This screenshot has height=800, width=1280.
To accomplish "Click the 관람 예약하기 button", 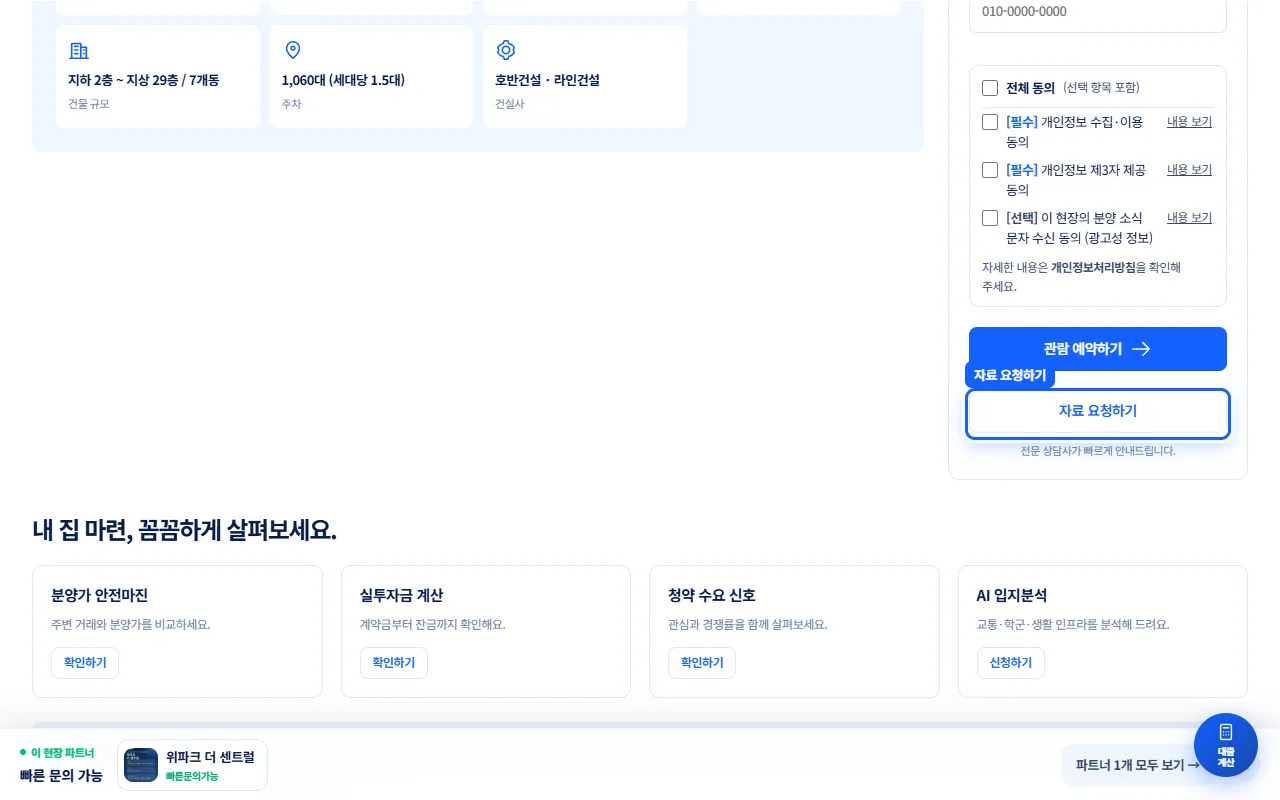I will (1097, 349).
